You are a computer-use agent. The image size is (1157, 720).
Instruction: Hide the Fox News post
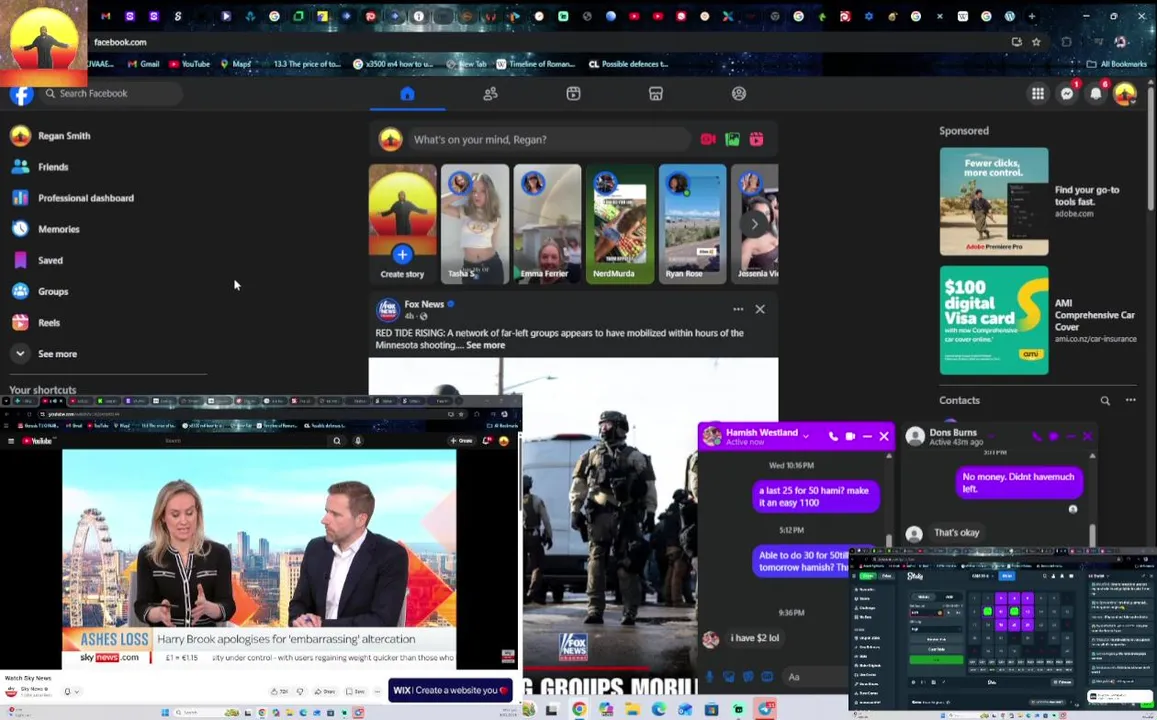click(760, 309)
